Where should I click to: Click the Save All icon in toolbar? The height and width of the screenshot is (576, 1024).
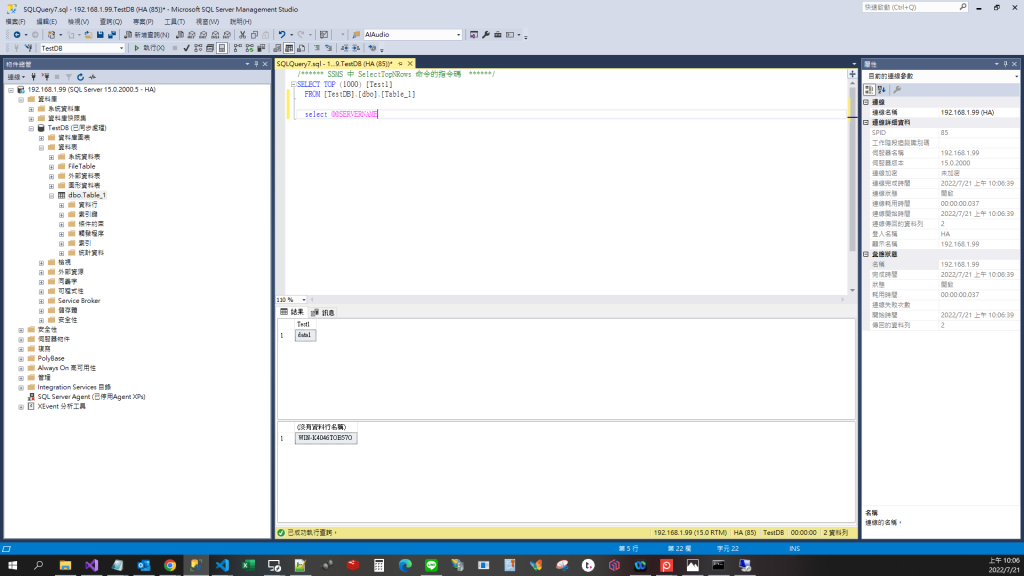112,35
